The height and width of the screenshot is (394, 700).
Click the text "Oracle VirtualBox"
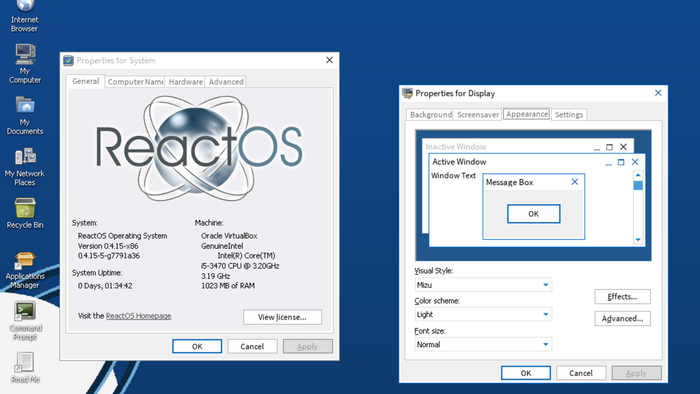(x=229, y=236)
